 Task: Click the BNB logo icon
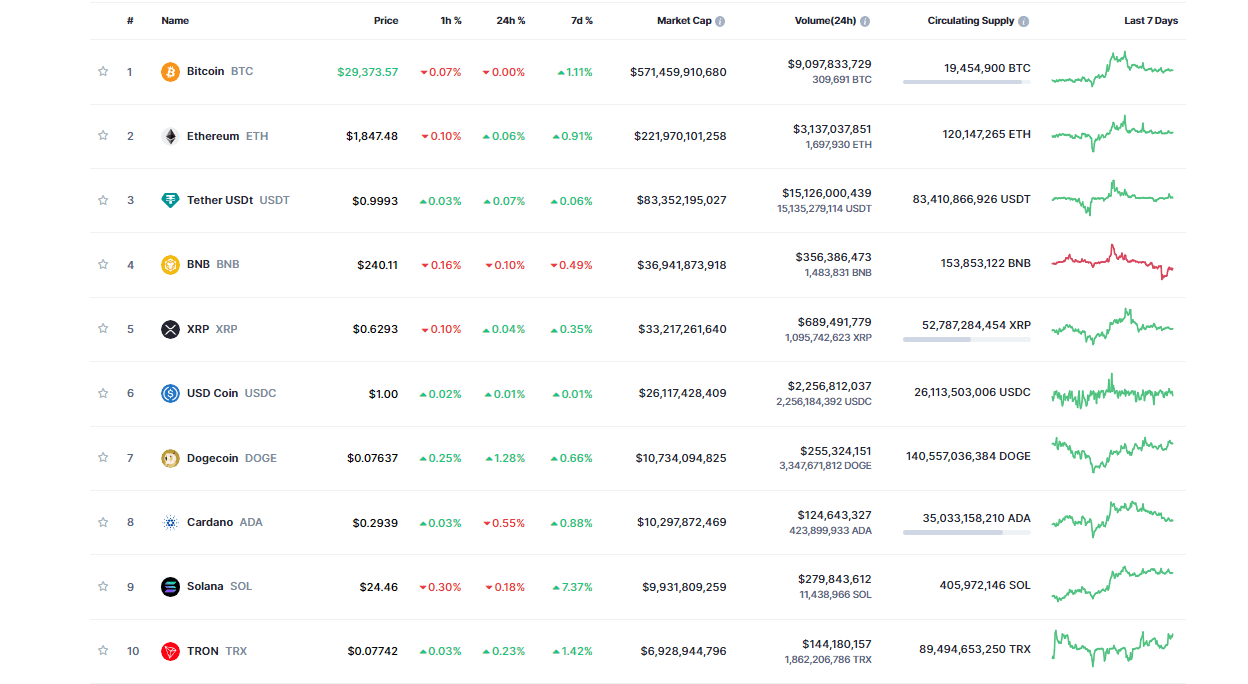point(170,265)
